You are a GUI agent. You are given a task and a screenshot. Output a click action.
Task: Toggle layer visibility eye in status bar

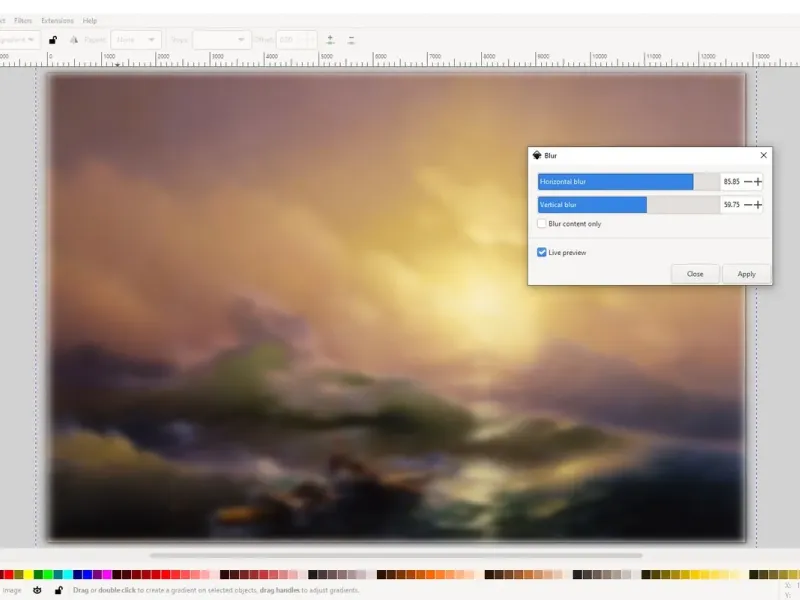pos(37,590)
